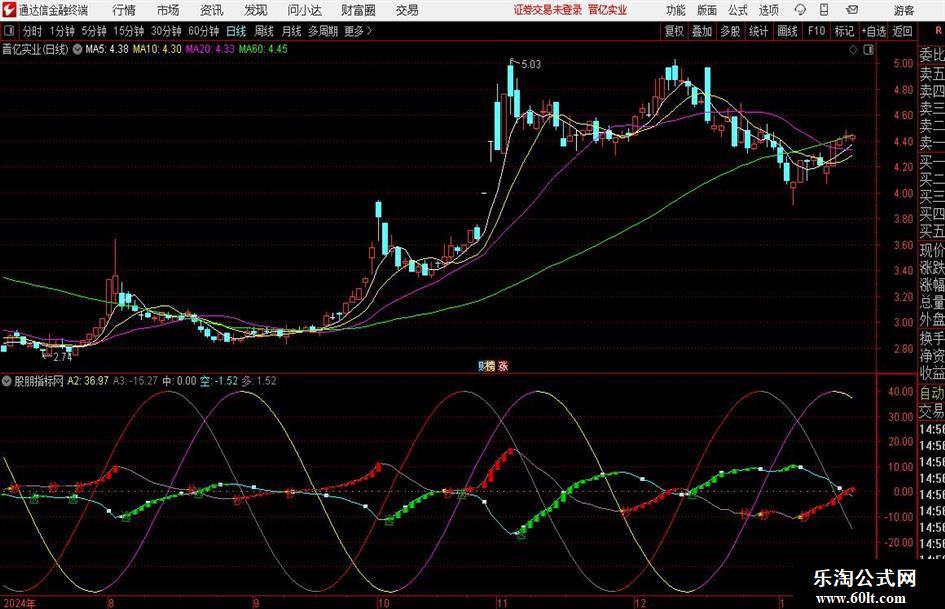The width and height of the screenshot is (945, 609).
Task: Open the 功能 menu
Action: pos(676,10)
